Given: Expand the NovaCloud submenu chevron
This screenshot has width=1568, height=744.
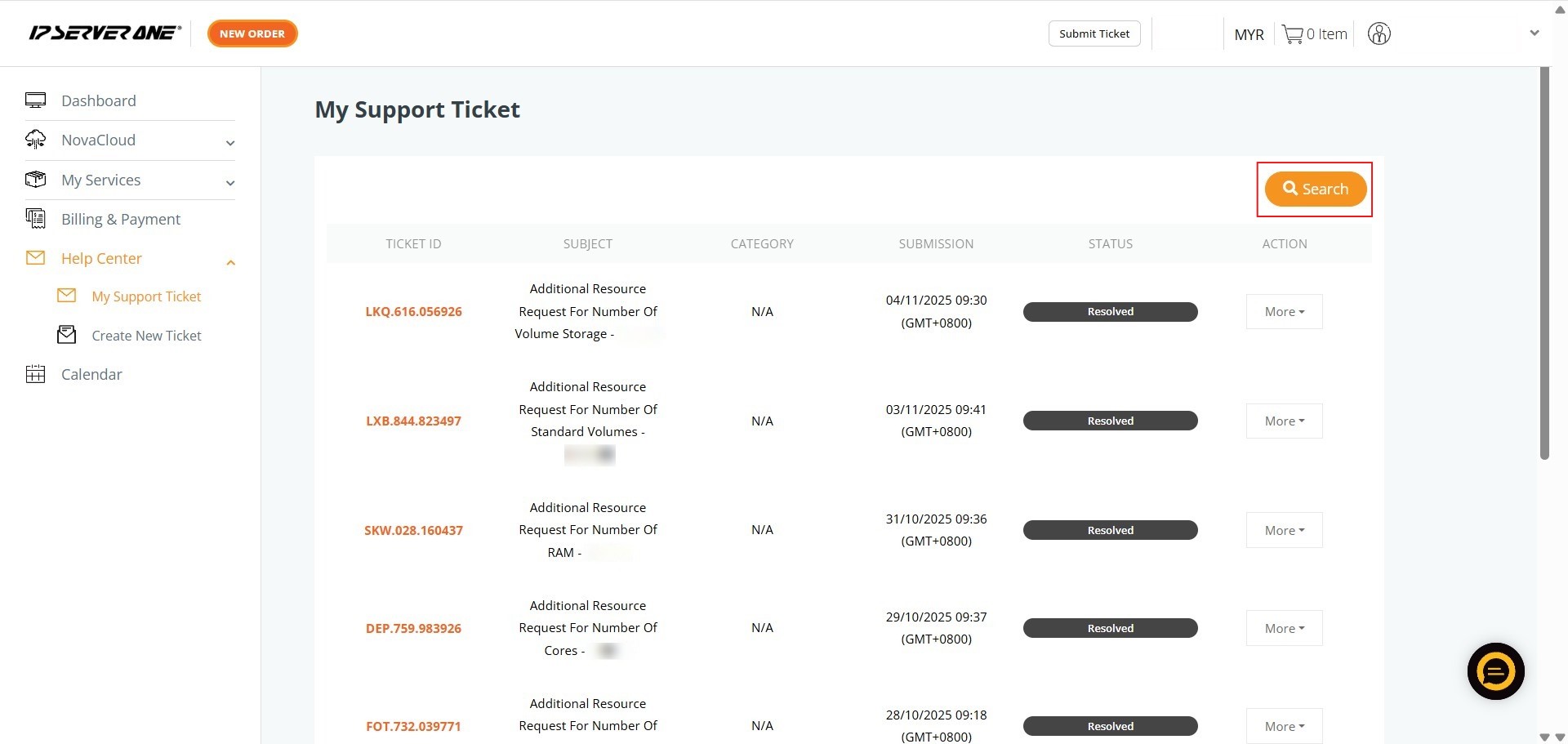Looking at the screenshot, I should pyautogui.click(x=230, y=143).
